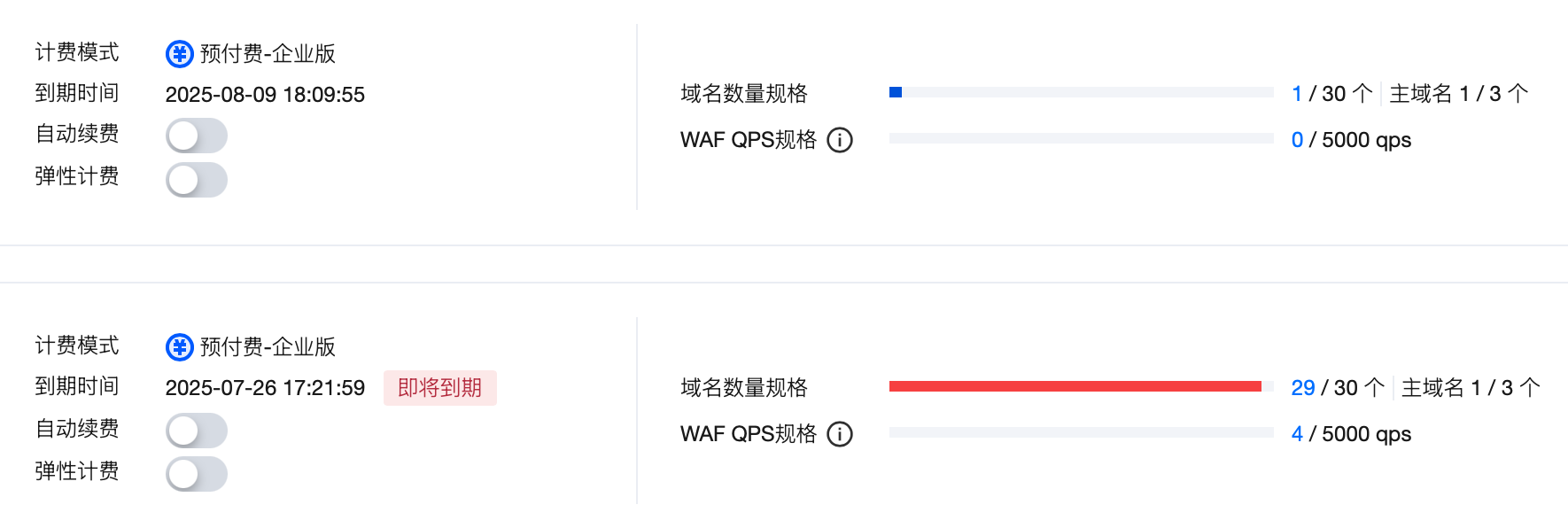
Task: Switch on 弹性计费 for the instance expiring 2025-07-26
Action: 197,473
